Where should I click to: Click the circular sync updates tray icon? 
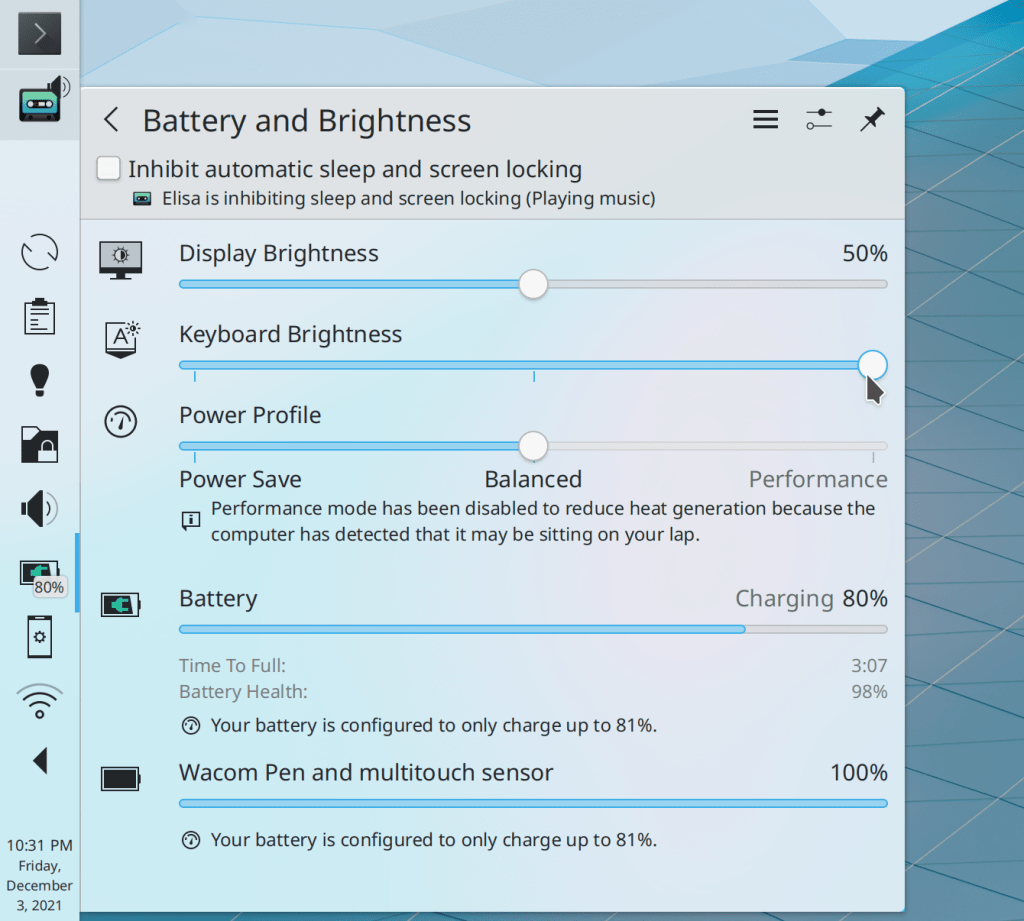(39, 252)
